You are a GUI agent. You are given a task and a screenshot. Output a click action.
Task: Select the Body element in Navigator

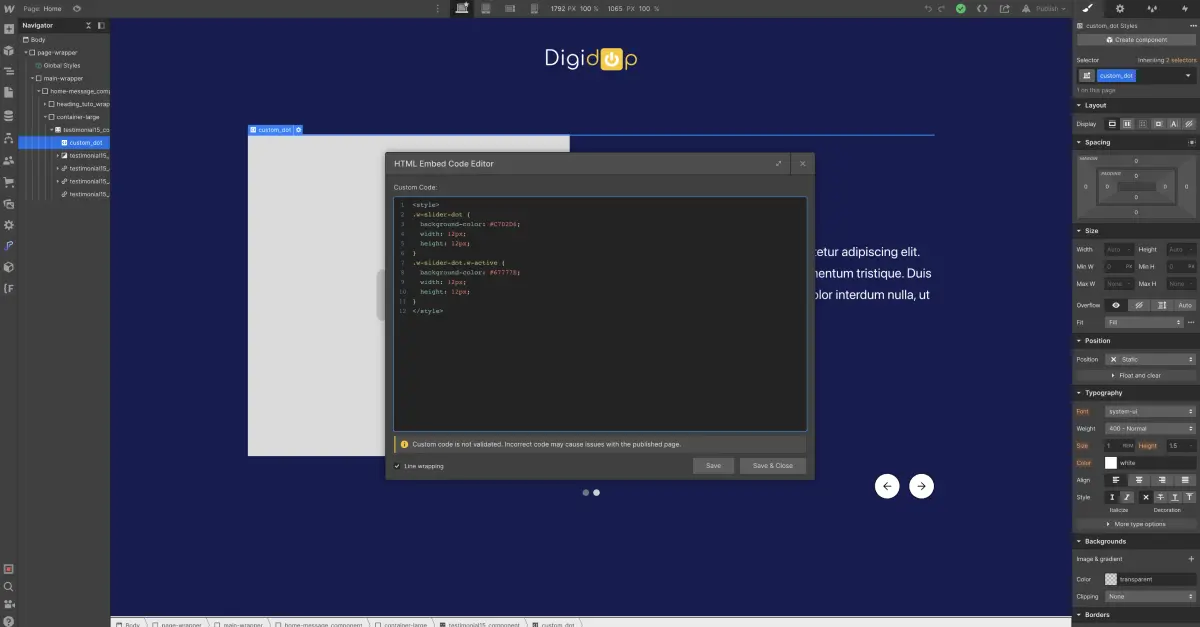coord(37,40)
